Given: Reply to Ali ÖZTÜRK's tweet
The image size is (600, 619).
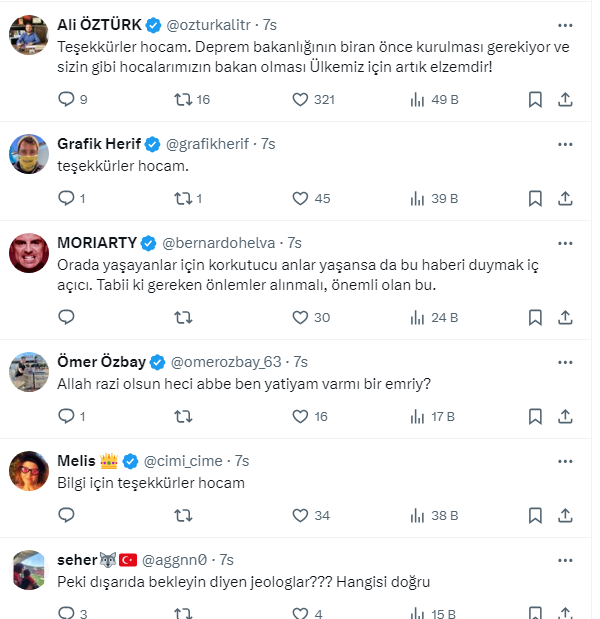Looking at the screenshot, I should click(67, 99).
